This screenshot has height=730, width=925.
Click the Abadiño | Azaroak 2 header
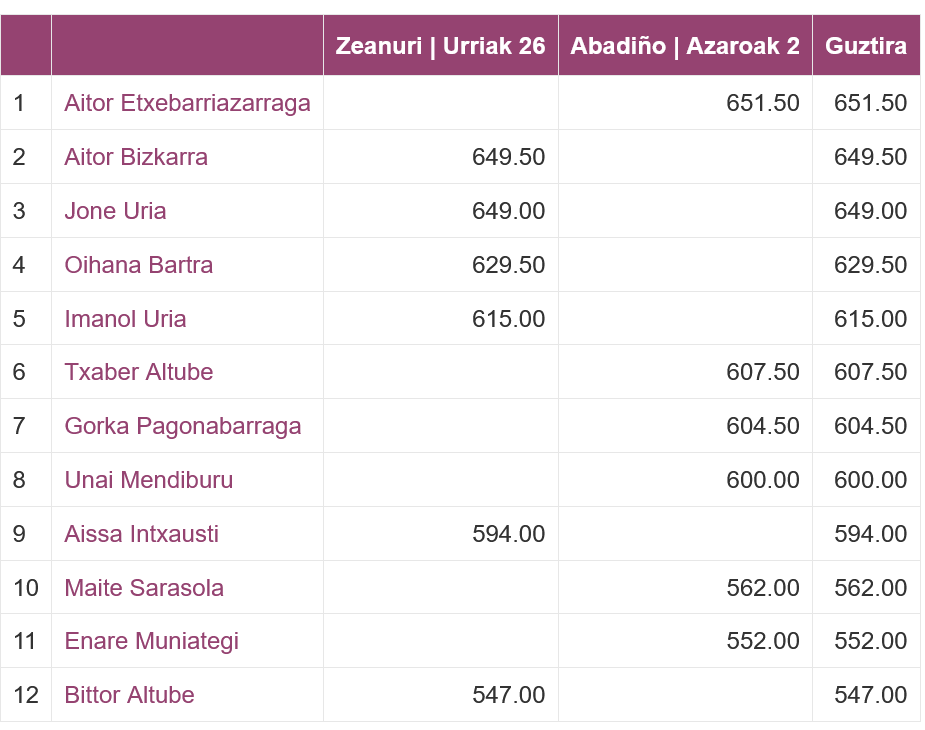pos(685,46)
